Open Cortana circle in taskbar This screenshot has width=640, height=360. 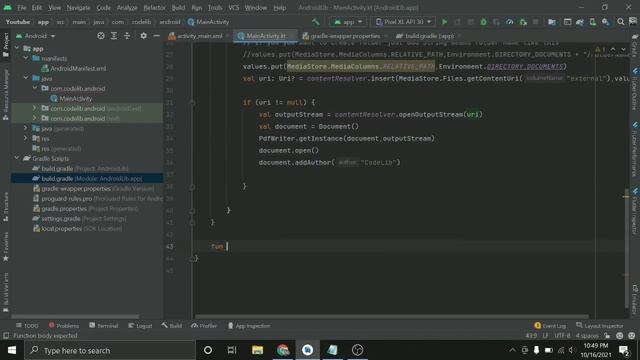(x=208, y=350)
